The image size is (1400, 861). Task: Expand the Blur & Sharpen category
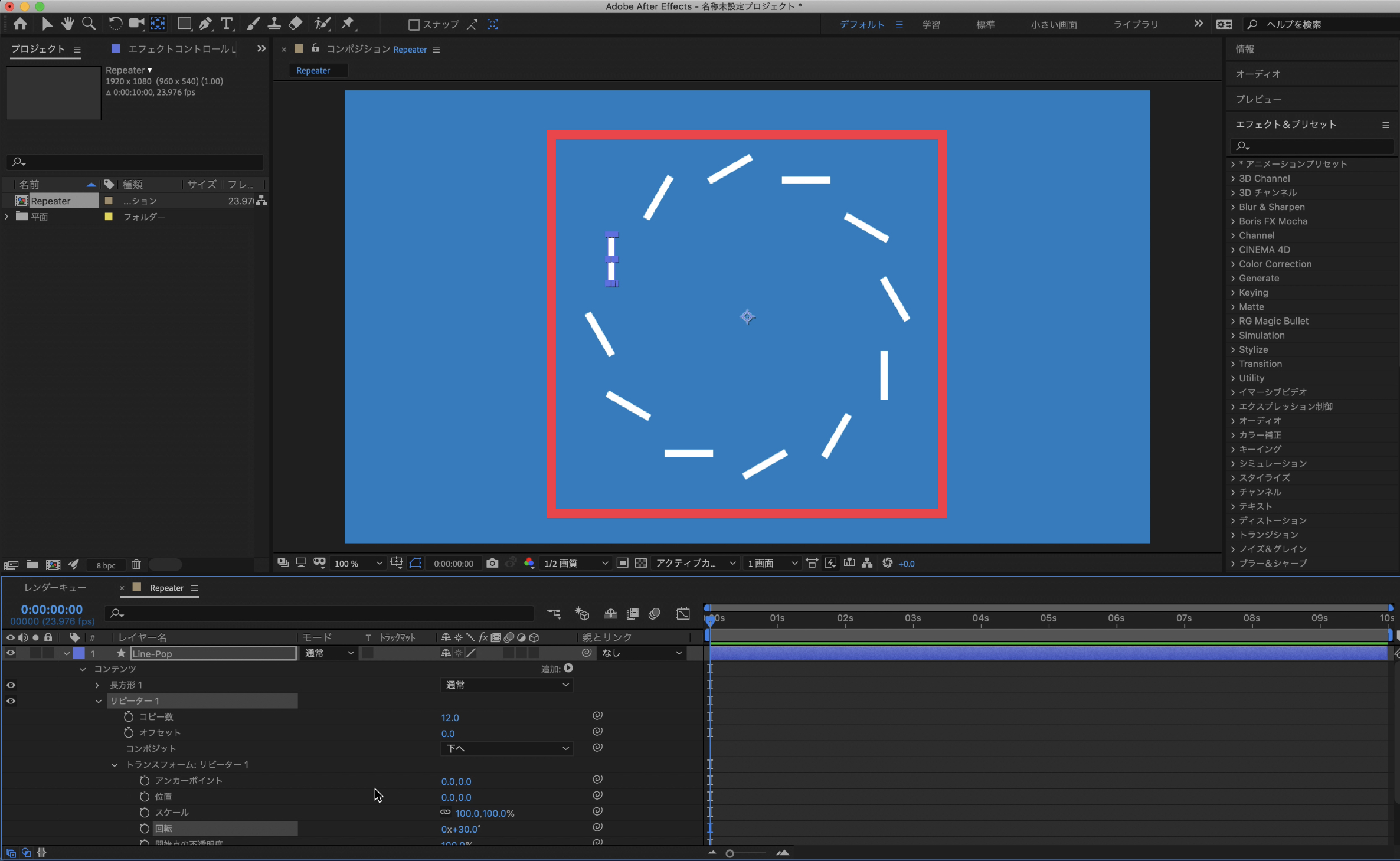(1234, 207)
